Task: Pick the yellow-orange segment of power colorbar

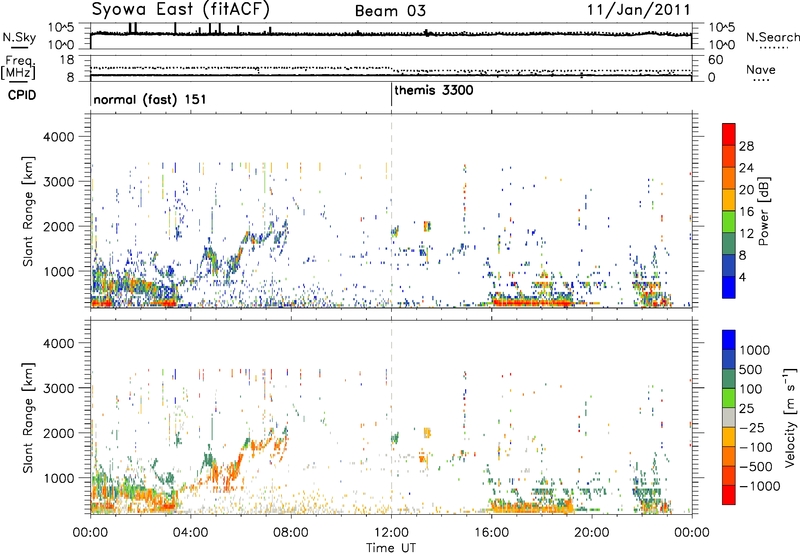Action: point(729,200)
